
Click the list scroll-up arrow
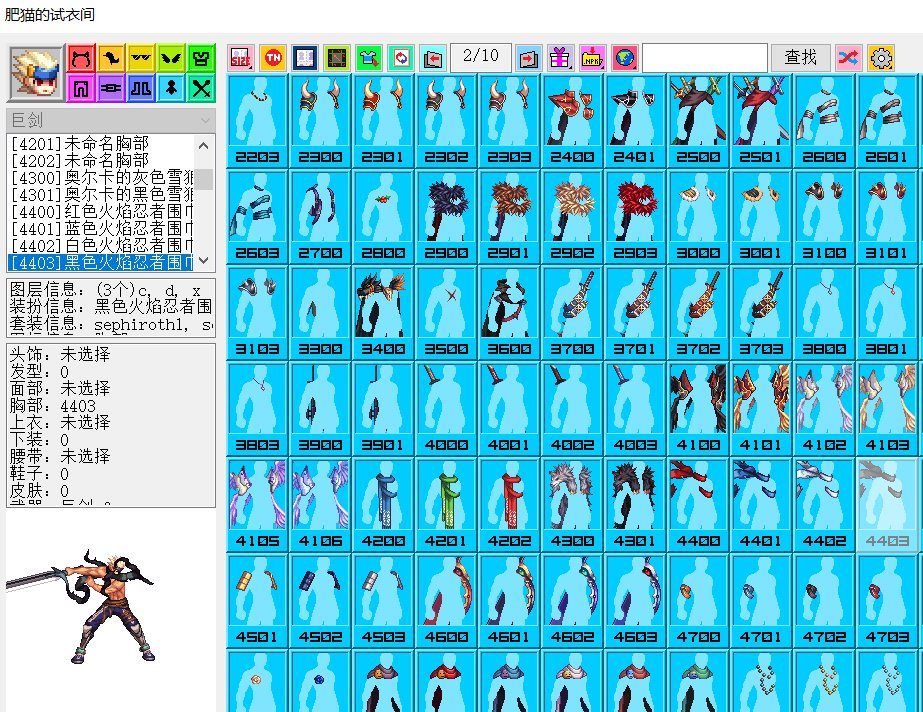(204, 145)
